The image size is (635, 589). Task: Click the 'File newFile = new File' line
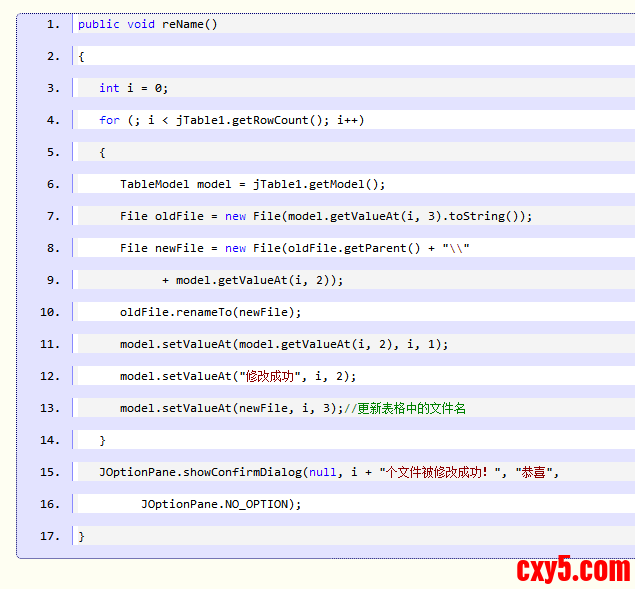click(294, 248)
